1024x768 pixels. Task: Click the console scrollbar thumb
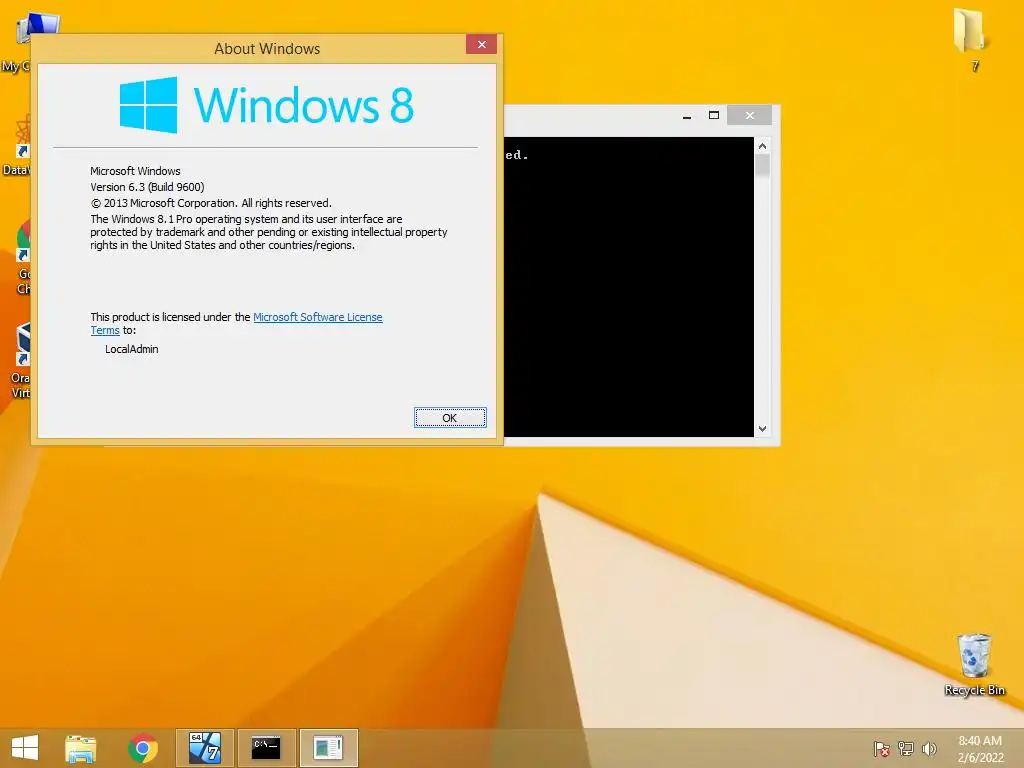[x=762, y=165]
